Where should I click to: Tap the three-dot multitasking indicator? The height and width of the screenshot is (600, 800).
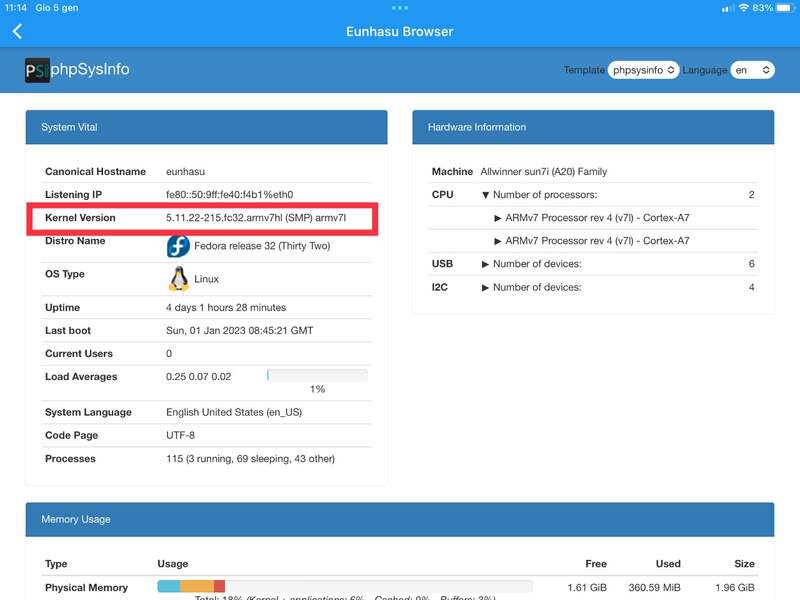click(x=400, y=8)
